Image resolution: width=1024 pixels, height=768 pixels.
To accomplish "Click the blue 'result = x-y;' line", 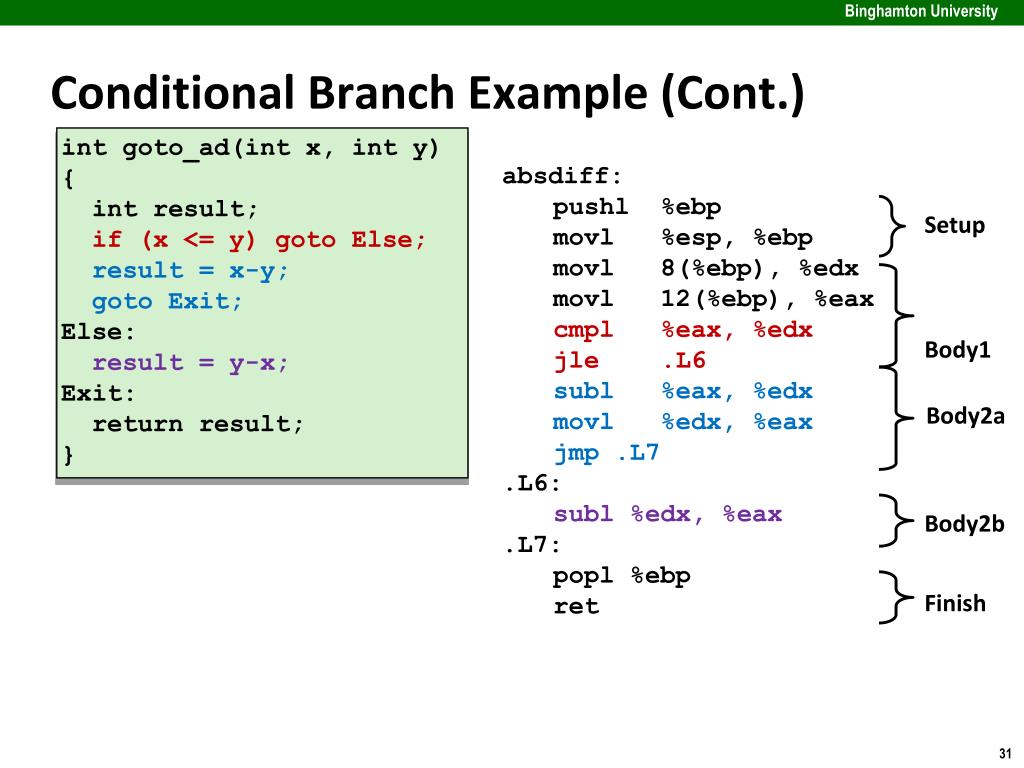I will tap(190, 270).
